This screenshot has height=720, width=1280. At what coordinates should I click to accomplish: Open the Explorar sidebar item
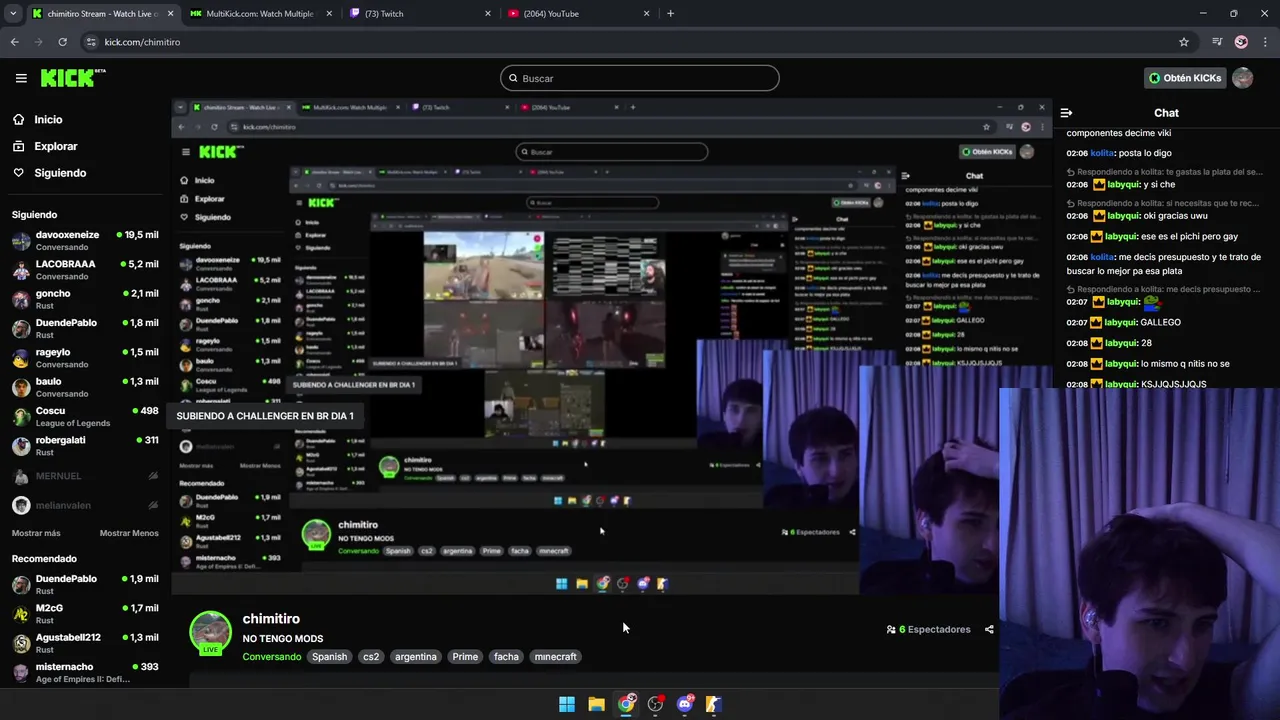pyautogui.click(x=56, y=146)
